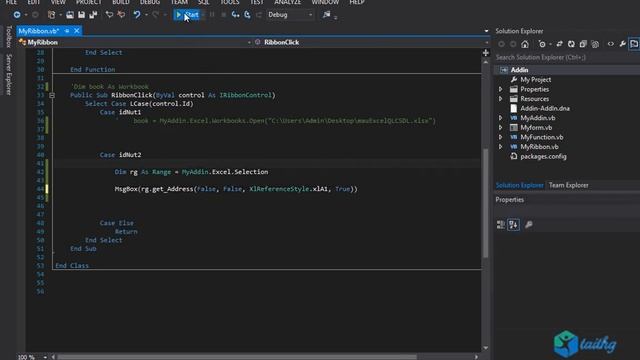Viewport: 640px width, 360px height.
Task: Expand the MyAddin.vb node
Action: 500,118
